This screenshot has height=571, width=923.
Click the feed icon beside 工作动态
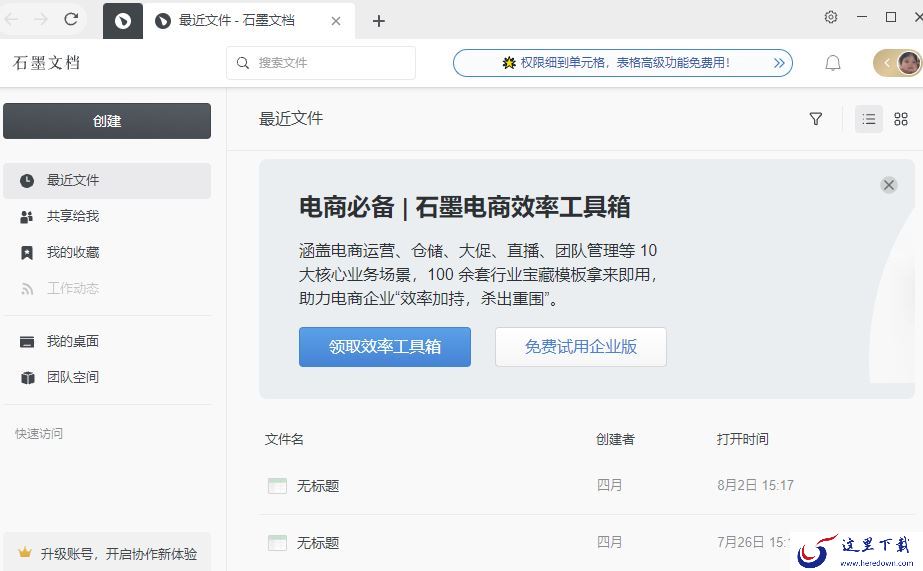tap(26, 289)
